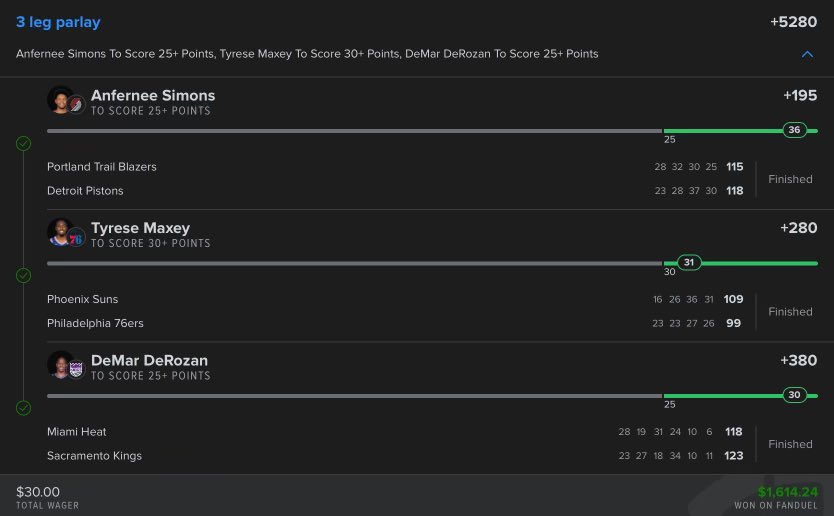Select the Portland Trail Blazers score row
834x516 pixels.
click(x=395, y=167)
